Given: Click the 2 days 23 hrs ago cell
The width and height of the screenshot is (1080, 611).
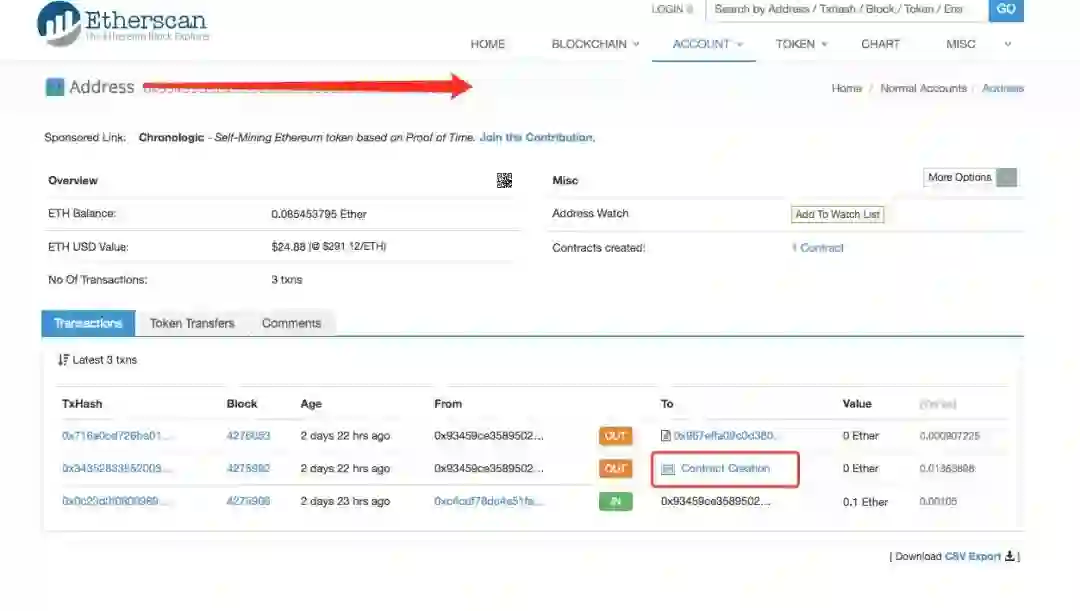Looking at the screenshot, I should (x=345, y=501).
